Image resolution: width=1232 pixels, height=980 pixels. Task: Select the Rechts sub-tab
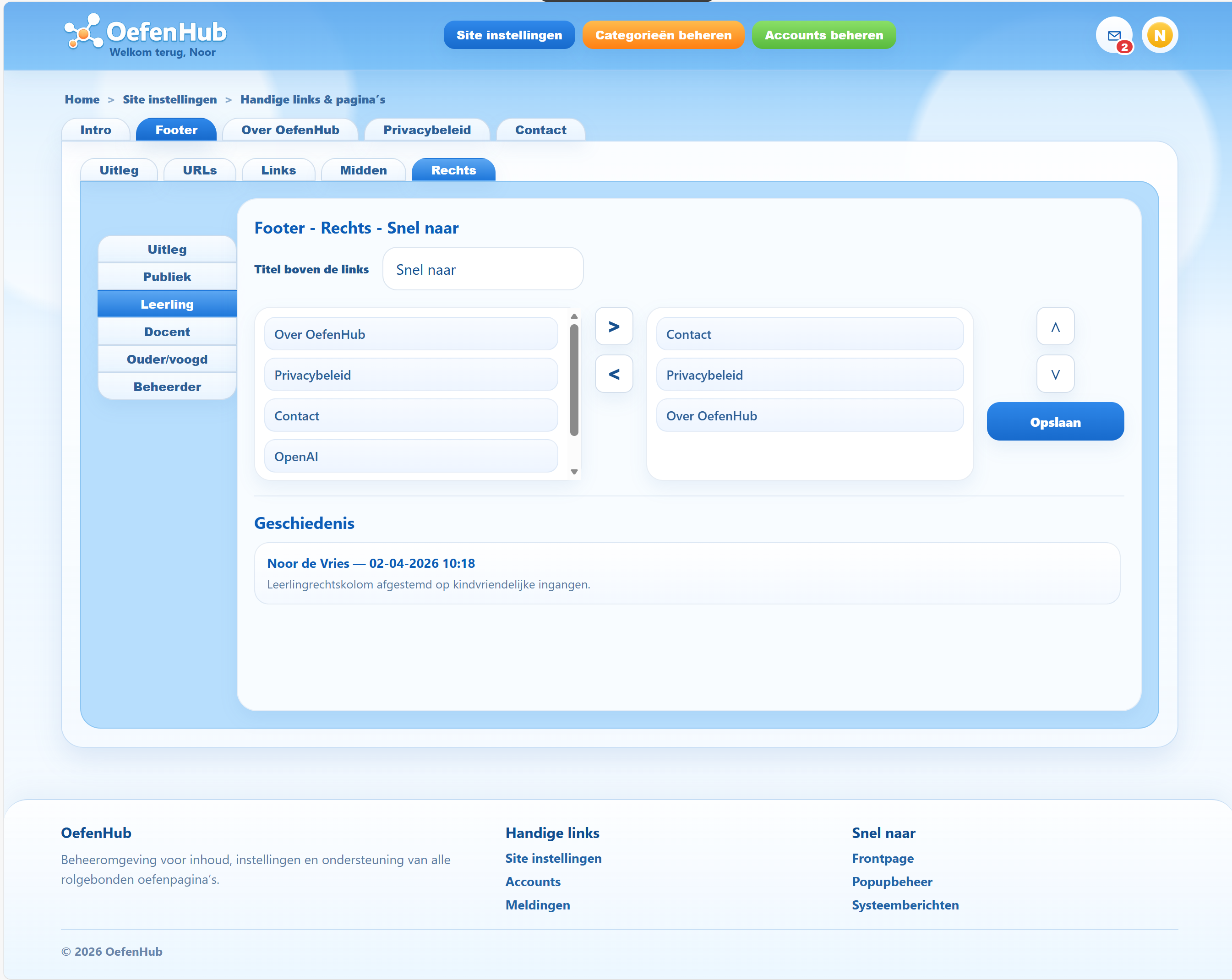click(x=453, y=170)
